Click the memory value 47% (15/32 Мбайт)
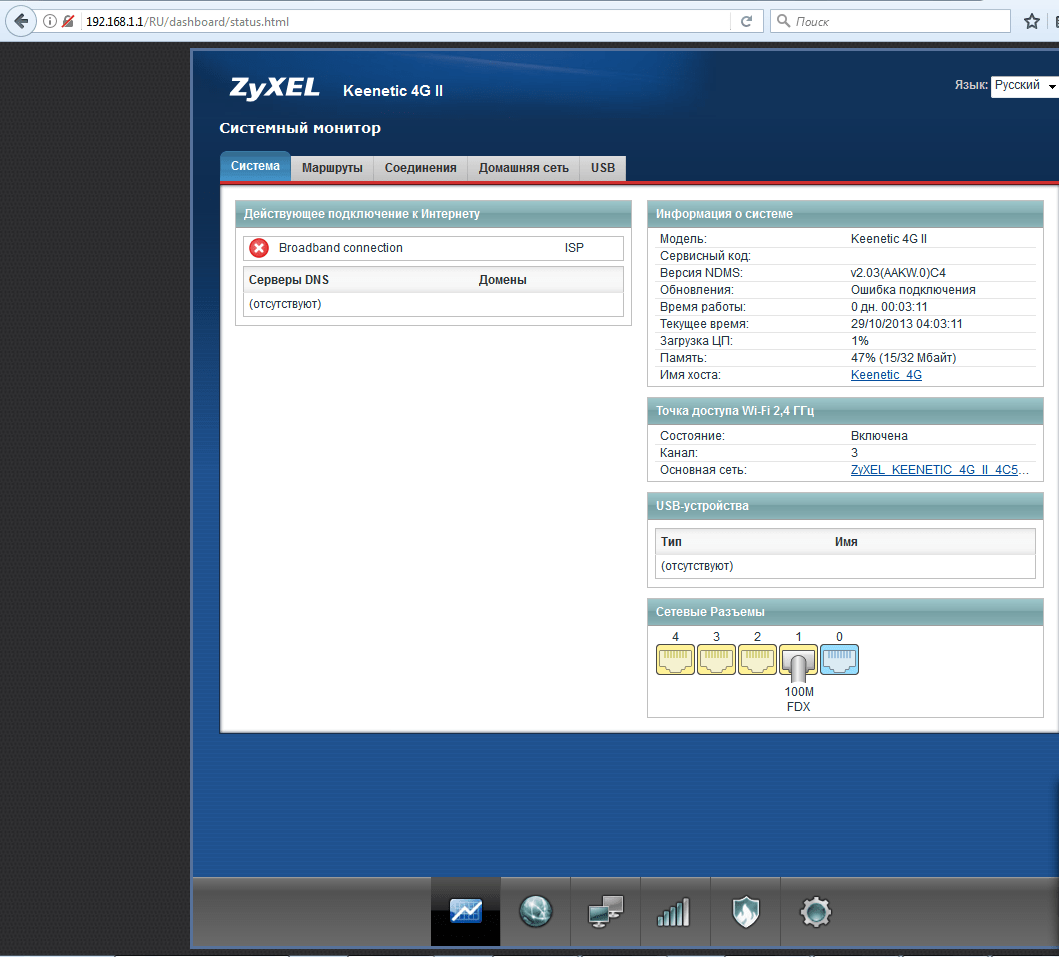This screenshot has width=1059, height=957. (x=904, y=358)
